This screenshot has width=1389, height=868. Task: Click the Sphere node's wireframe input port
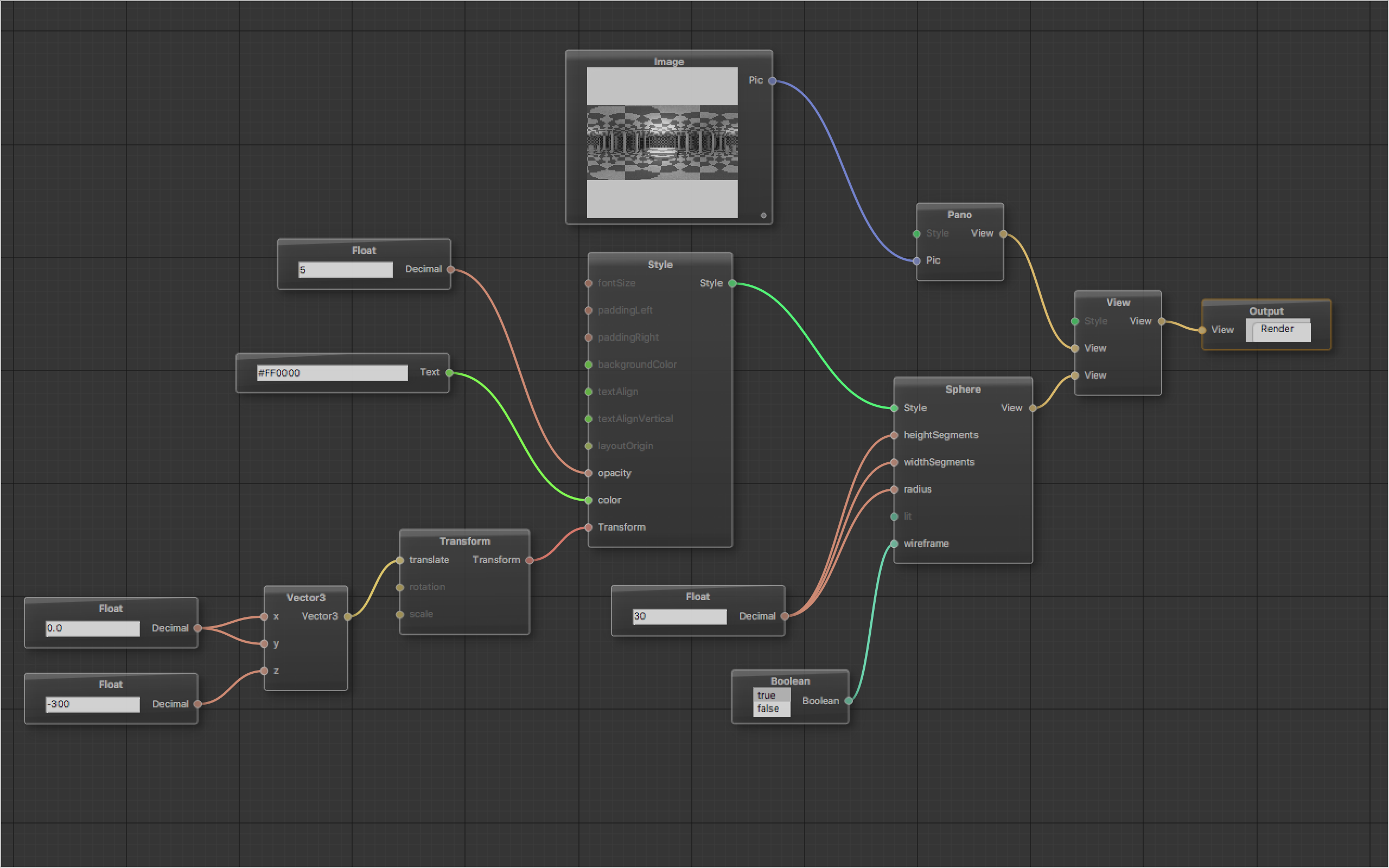click(x=894, y=544)
